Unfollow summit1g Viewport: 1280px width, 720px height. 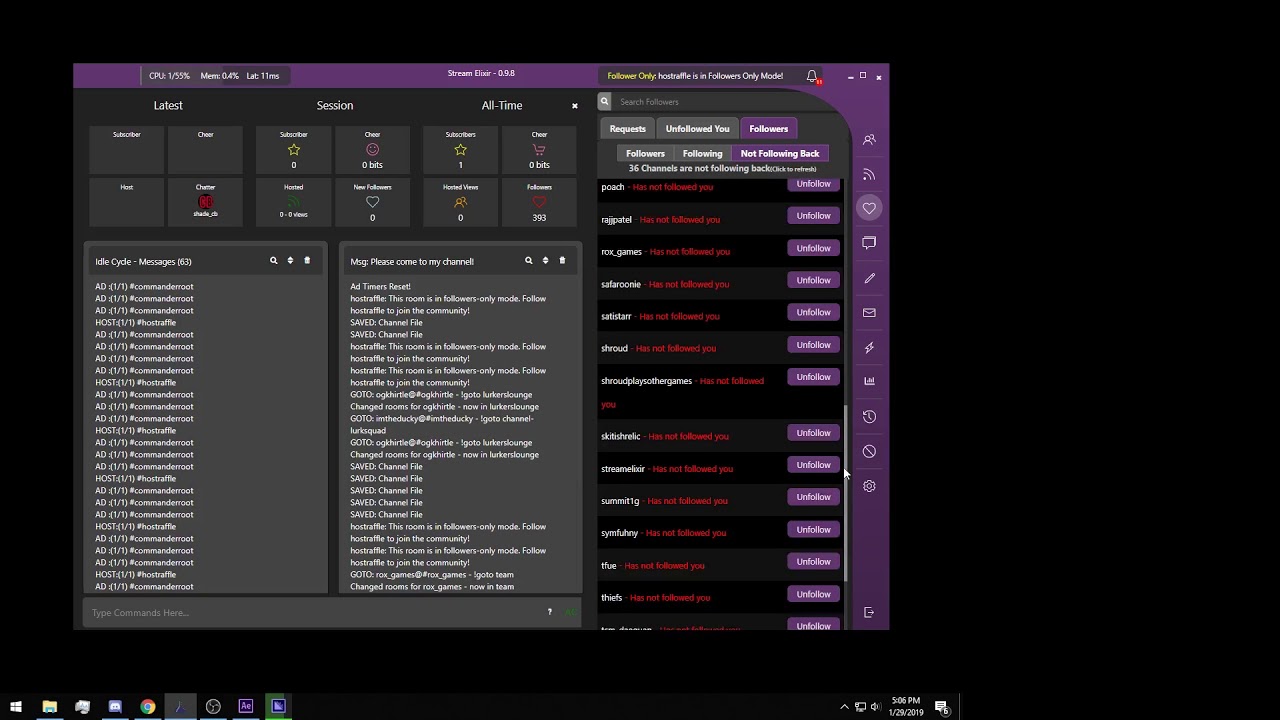tap(814, 497)
